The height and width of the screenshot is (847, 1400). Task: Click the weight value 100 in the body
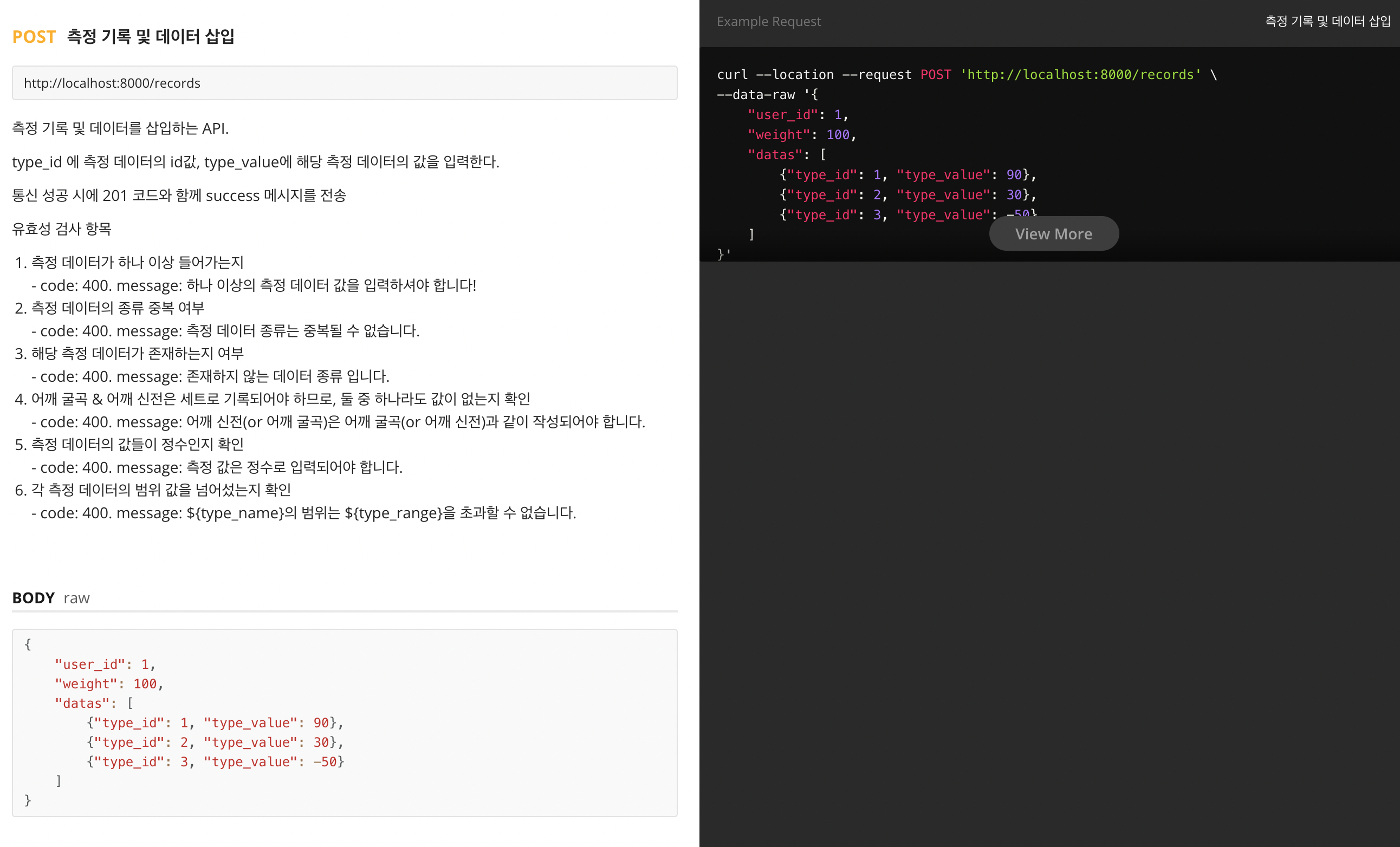click(x=146, y=683)
